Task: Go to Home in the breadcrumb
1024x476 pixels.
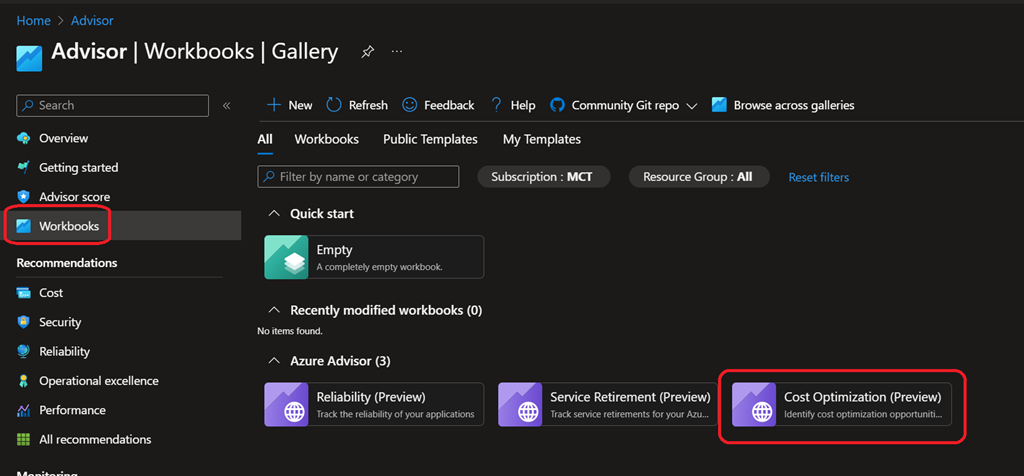Action: coord(33,21)
